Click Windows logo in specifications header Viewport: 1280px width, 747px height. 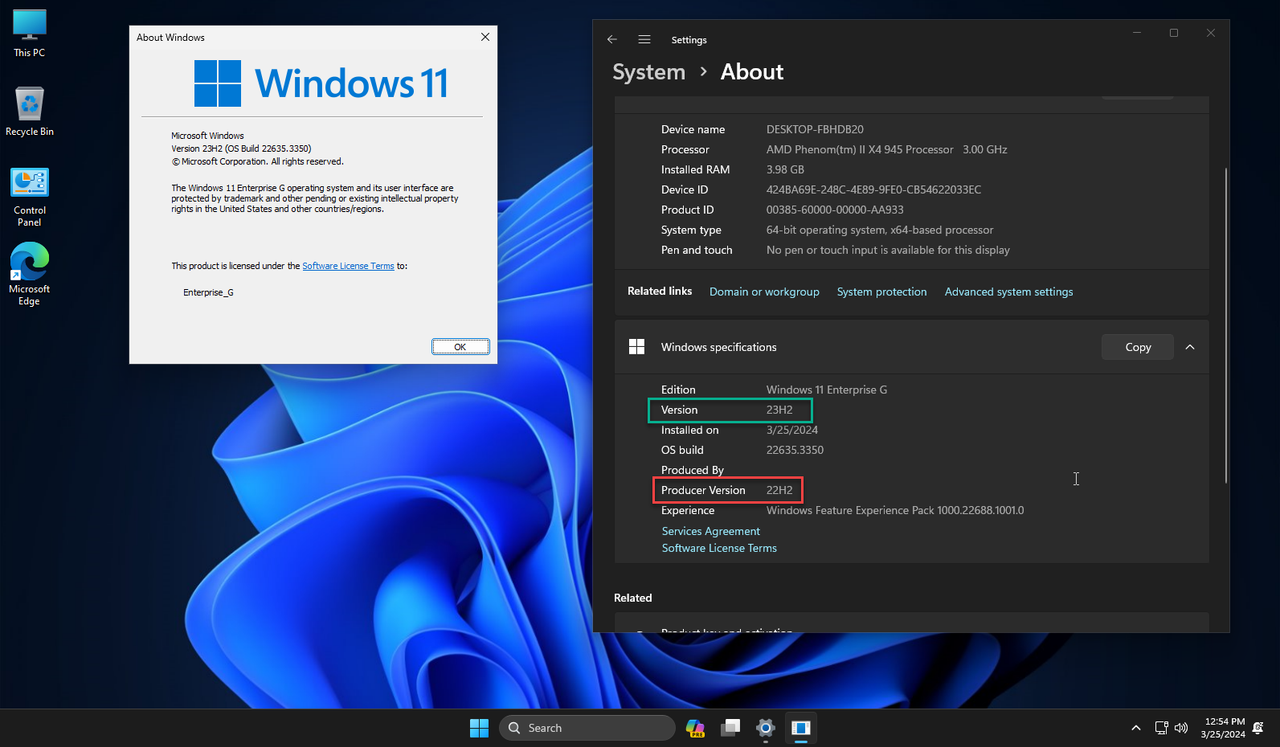pos(636,347)
